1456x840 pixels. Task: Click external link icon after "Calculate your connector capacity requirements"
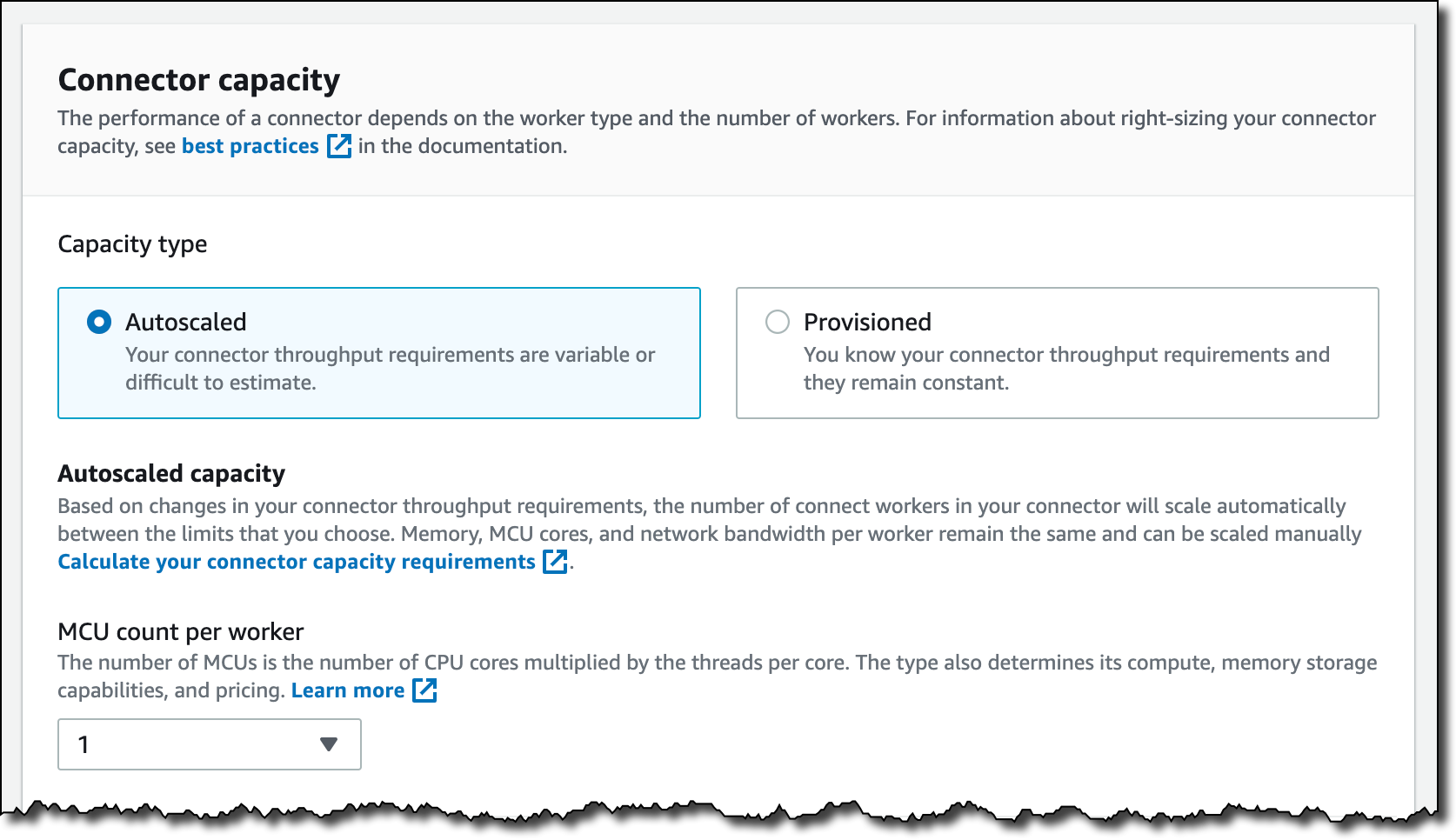(555, 562)
